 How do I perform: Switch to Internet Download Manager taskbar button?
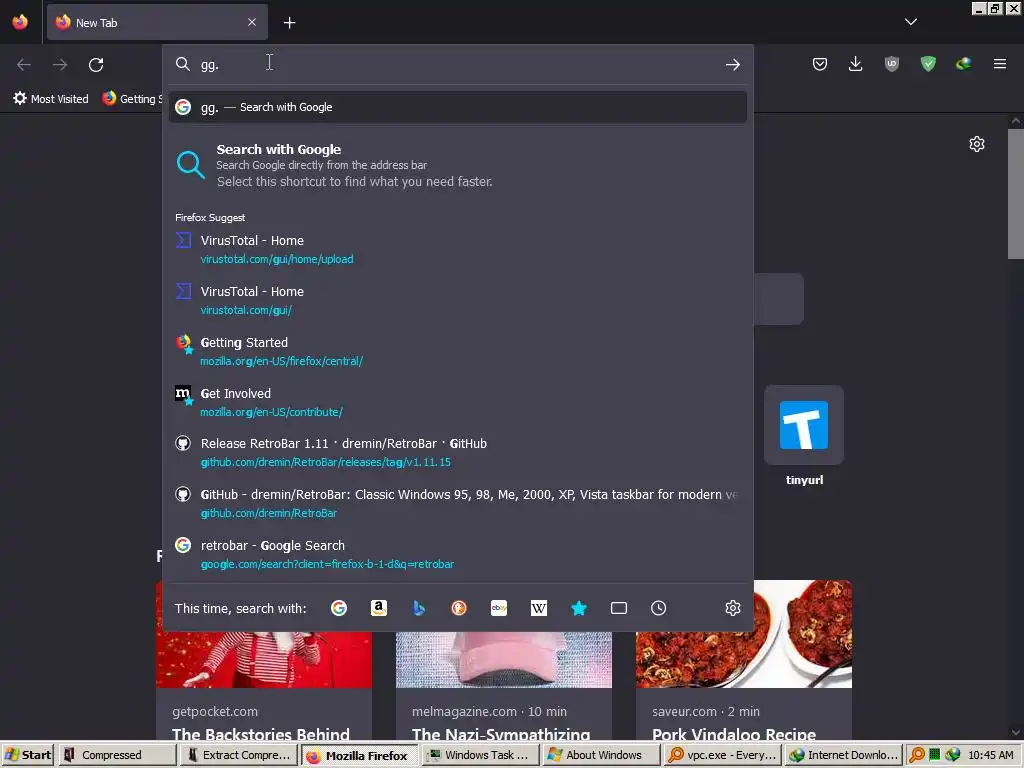pos(843,755)
